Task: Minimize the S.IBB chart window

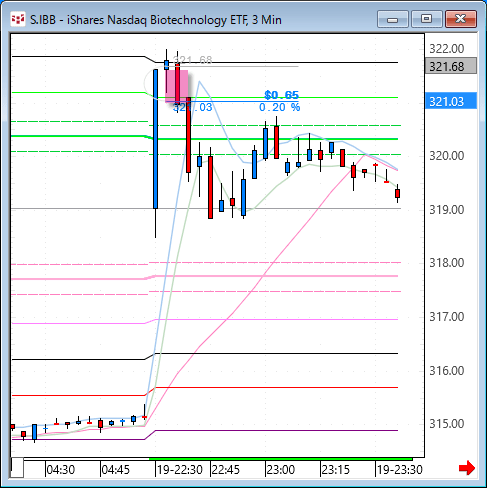Action: [x=393, y=19]
